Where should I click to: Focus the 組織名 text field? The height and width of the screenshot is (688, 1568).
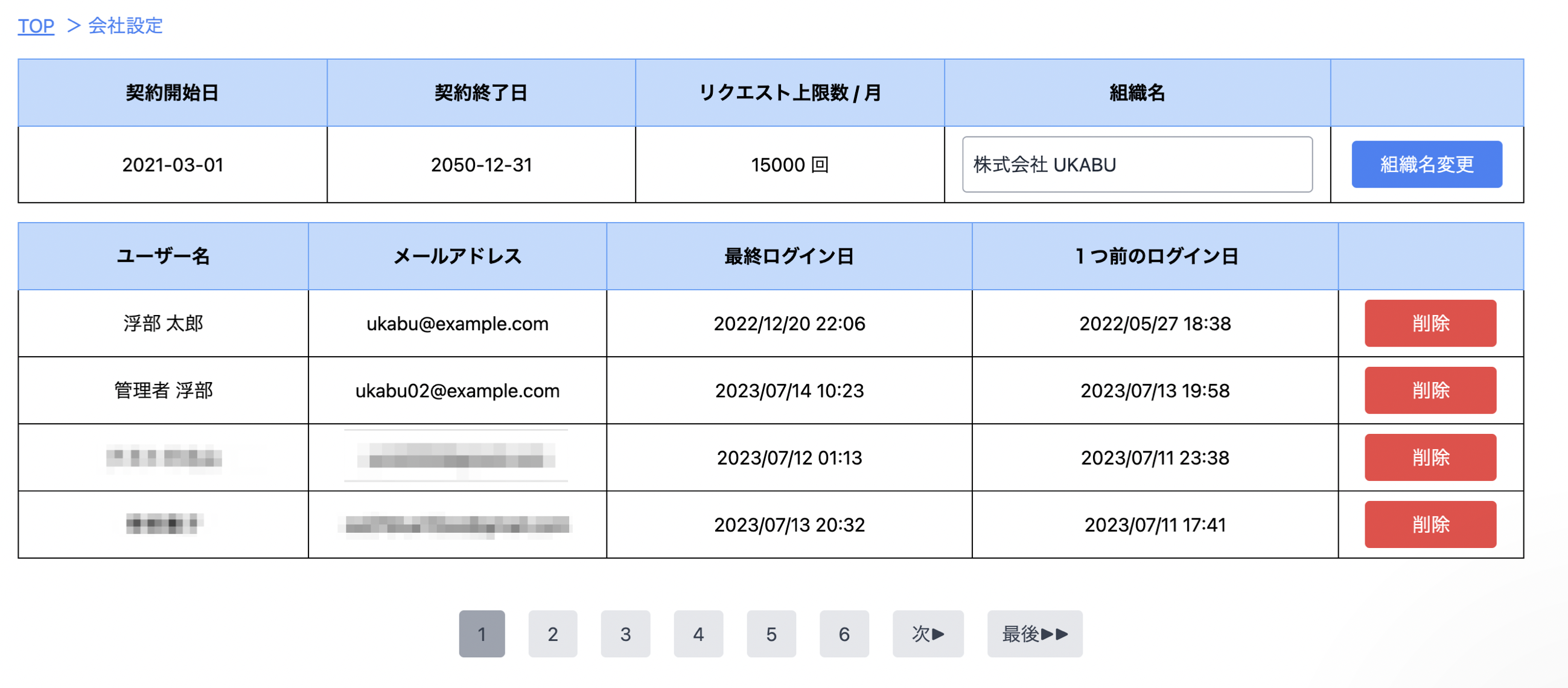[x=1136, y=164]
